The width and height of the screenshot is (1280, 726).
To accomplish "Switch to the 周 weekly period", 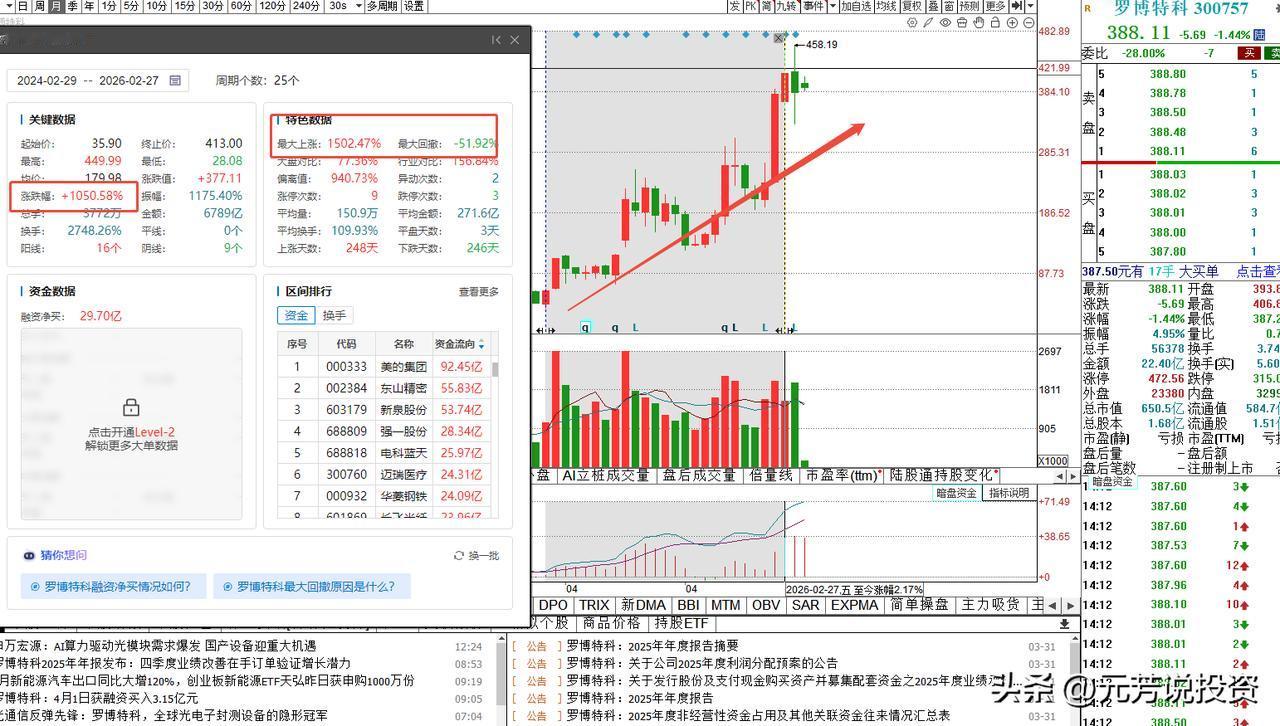I will [39, 6].
